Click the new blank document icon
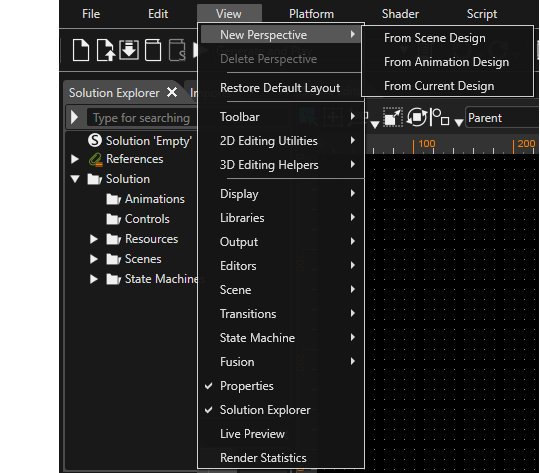 click(81, 50)
